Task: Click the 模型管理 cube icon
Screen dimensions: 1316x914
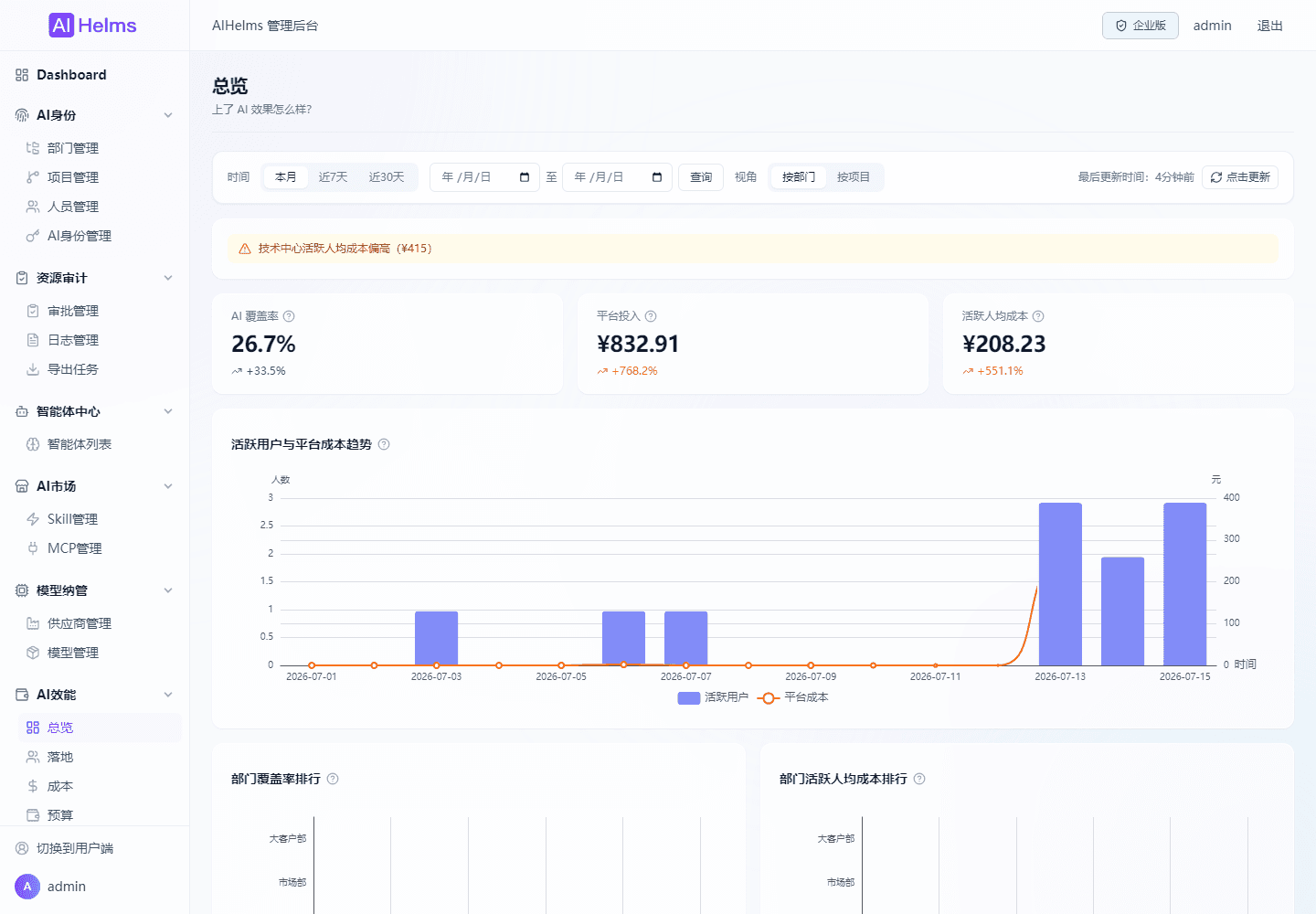Action: pos(33,653)
